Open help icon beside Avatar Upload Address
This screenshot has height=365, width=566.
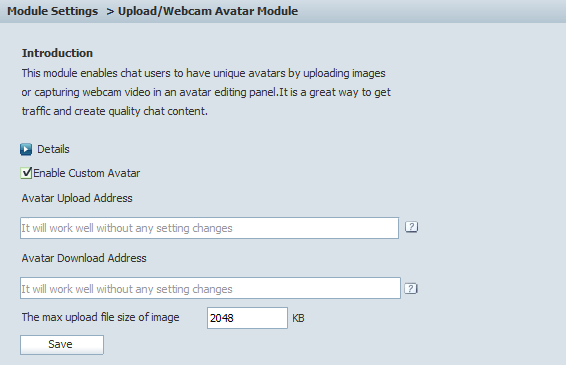pos(411,227)
